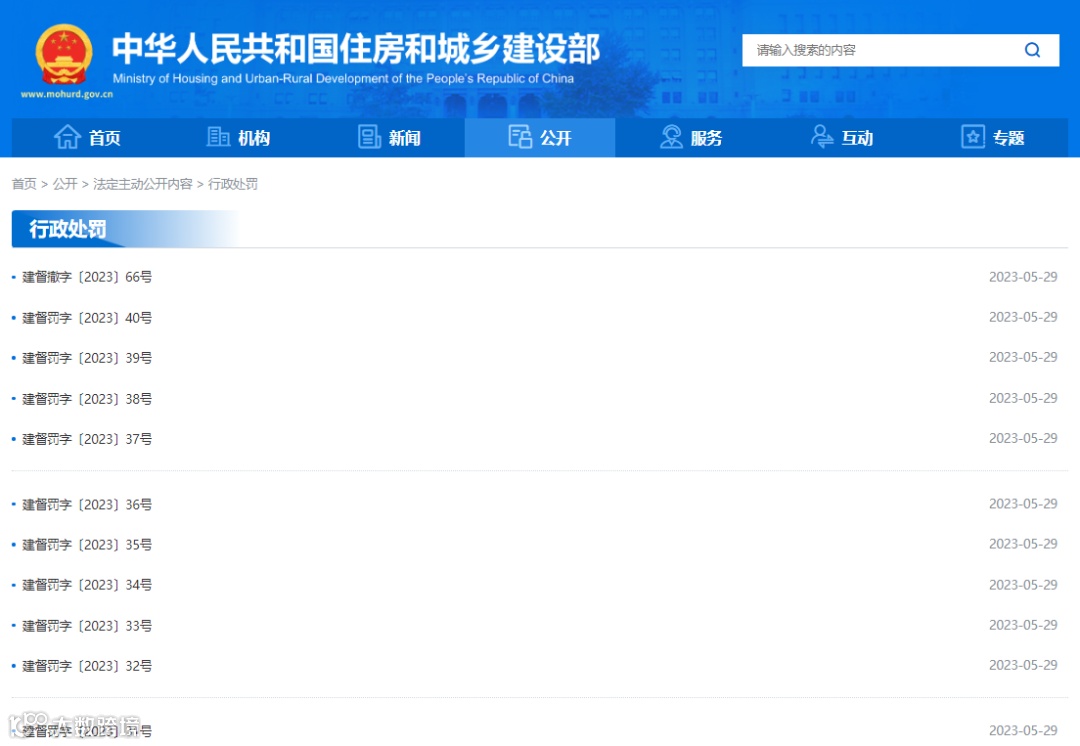Viewport: 1080px width, 746px height.
Task: Open document 建督罚字〔2023〕36号
Action: point(87,504)
